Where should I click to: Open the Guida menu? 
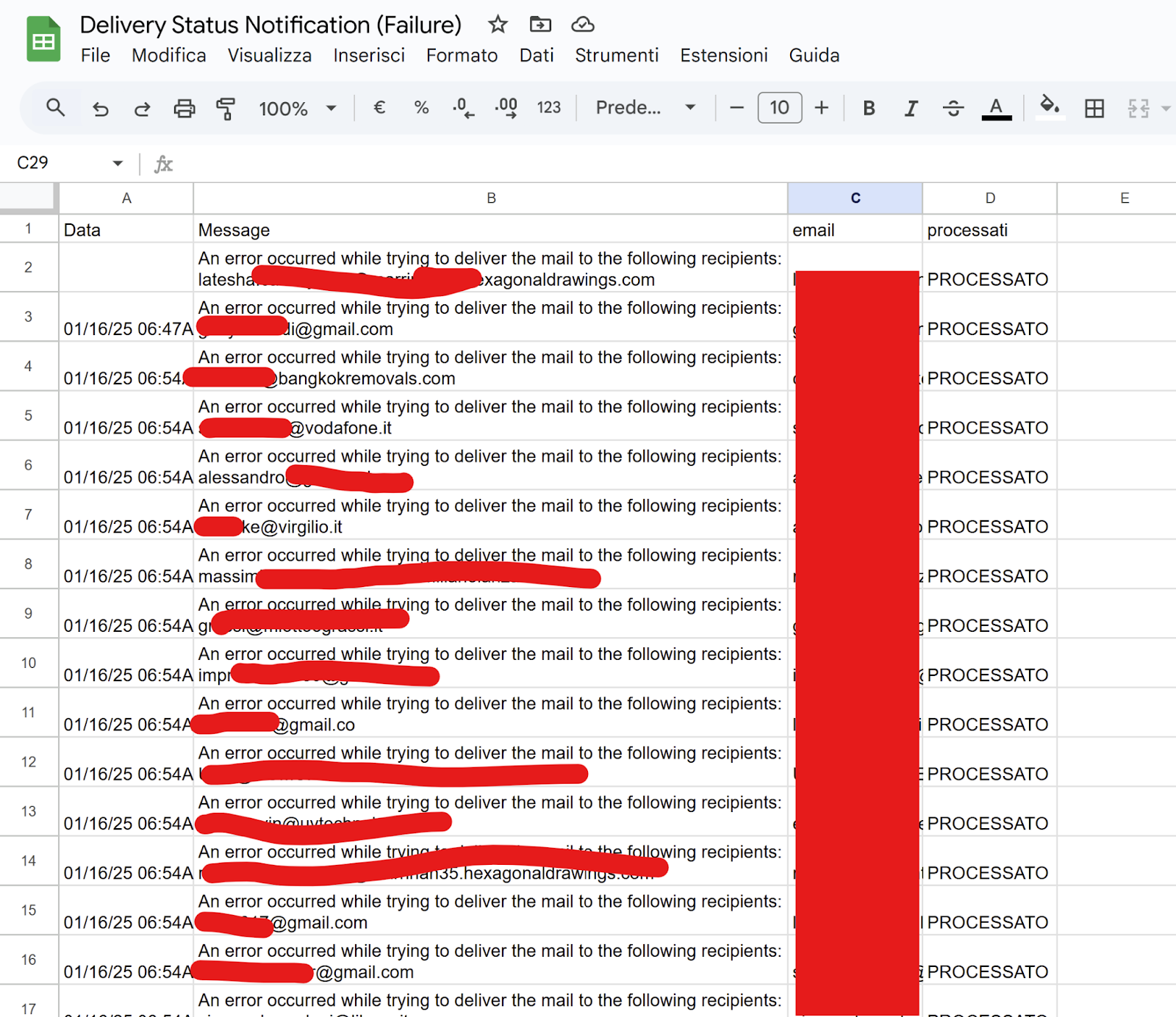tap(814, 55)
